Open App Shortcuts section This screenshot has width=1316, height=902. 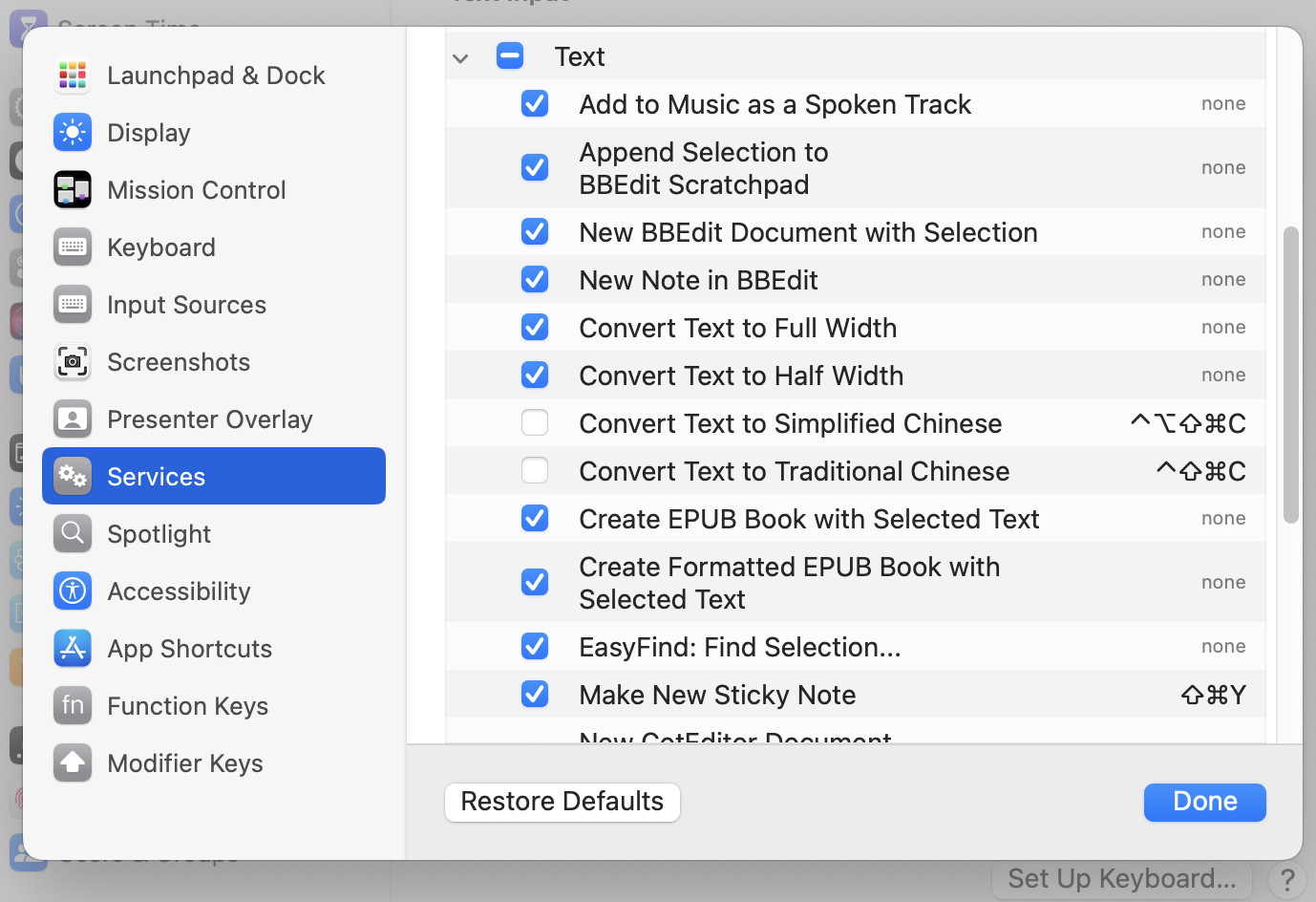[x=214, y=649]
